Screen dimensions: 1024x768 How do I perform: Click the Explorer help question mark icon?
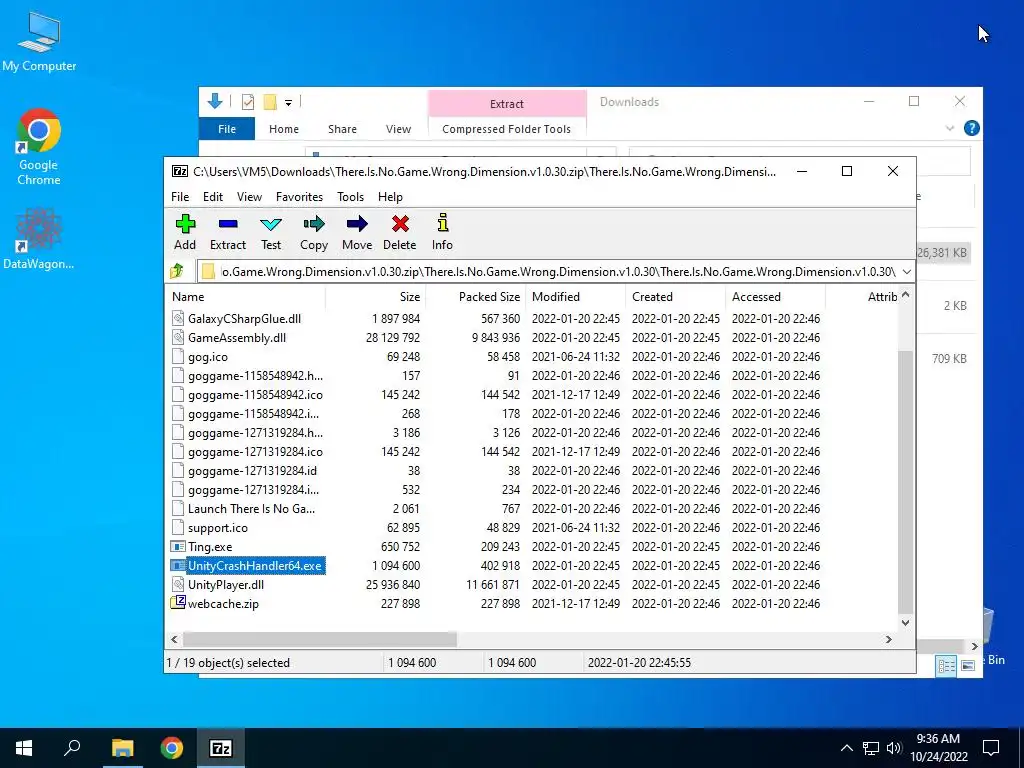(x=971, y=129)
